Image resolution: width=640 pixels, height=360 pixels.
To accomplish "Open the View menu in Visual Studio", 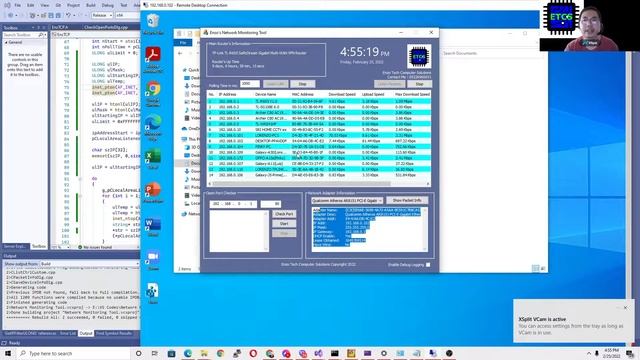I will [x=44, y=5].
